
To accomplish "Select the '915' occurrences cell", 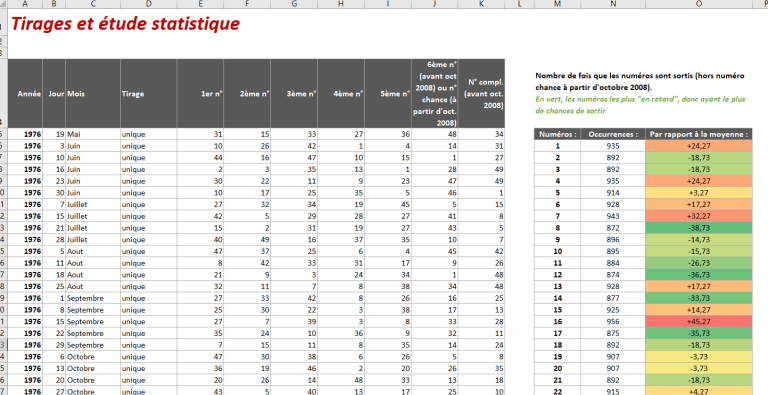I will (613, 391).
